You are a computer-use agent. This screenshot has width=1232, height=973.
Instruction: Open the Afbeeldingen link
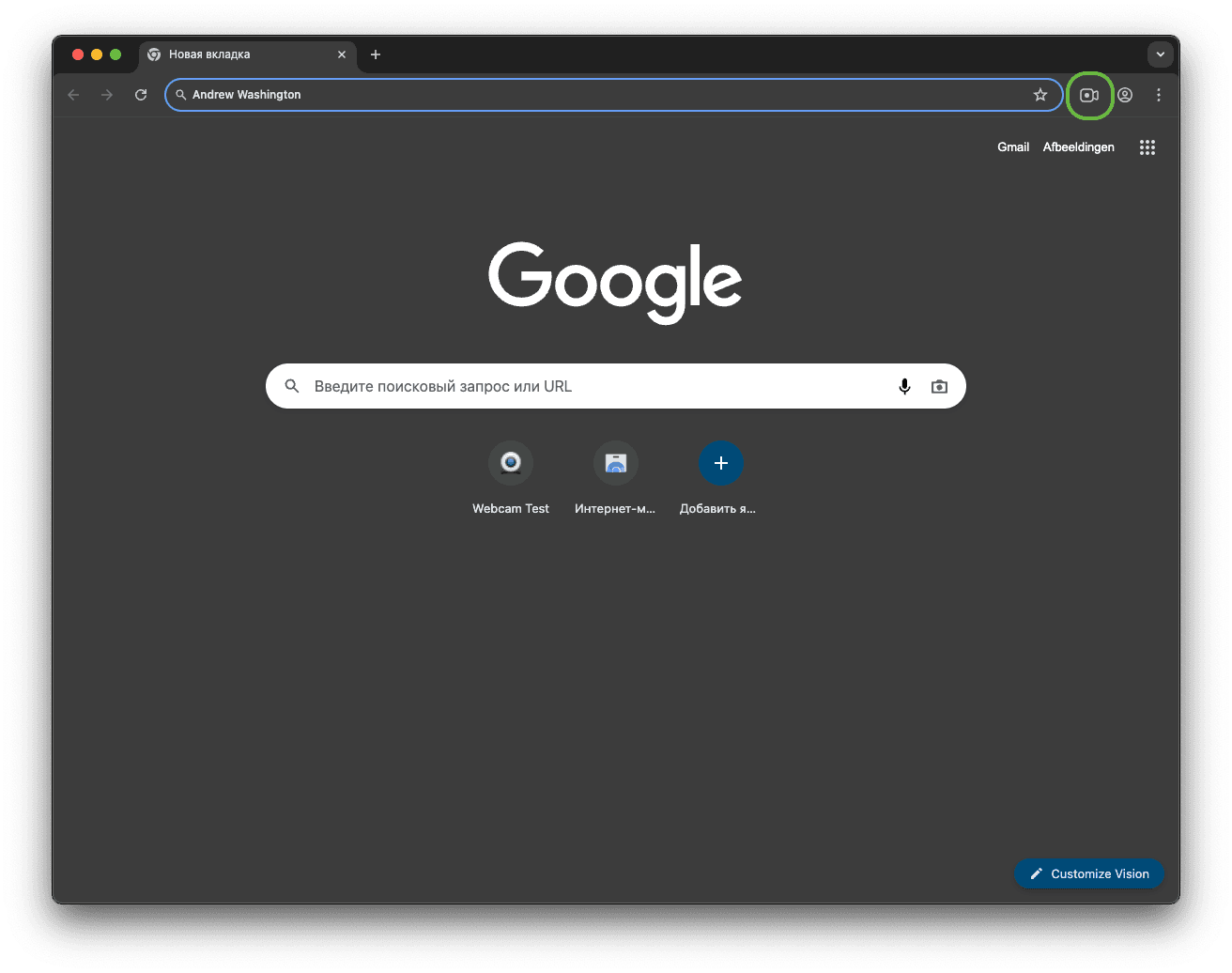[x=1078, y=147]
